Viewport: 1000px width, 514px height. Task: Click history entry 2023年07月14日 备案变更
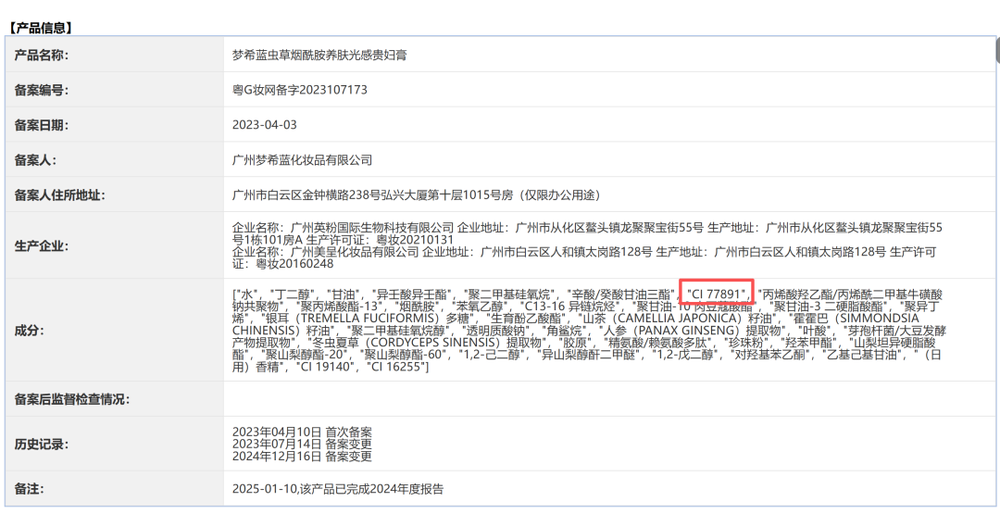[x=302, y=443]
